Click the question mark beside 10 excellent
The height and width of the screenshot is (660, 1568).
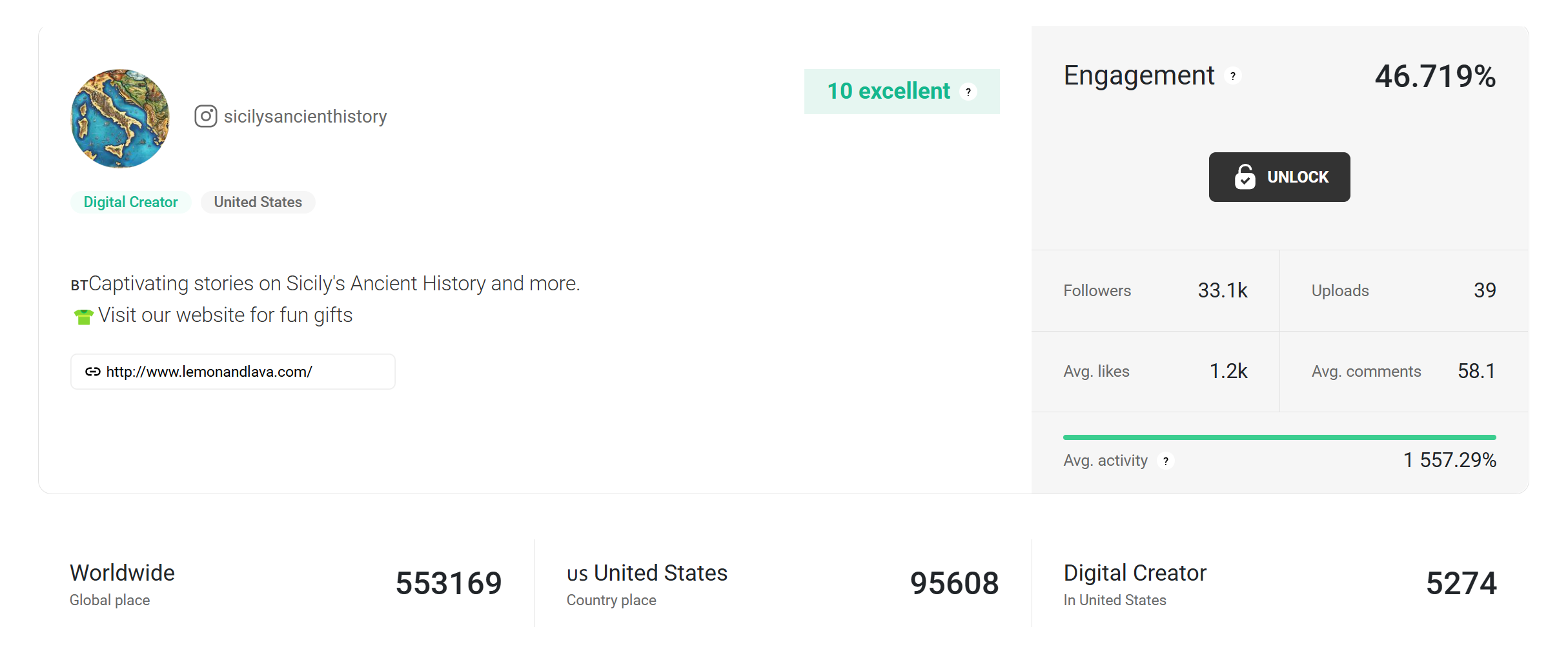tap(968, 92)
